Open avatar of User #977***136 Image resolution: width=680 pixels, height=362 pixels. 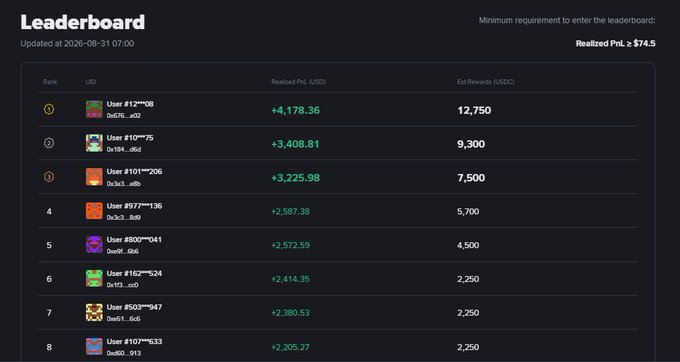94,211
